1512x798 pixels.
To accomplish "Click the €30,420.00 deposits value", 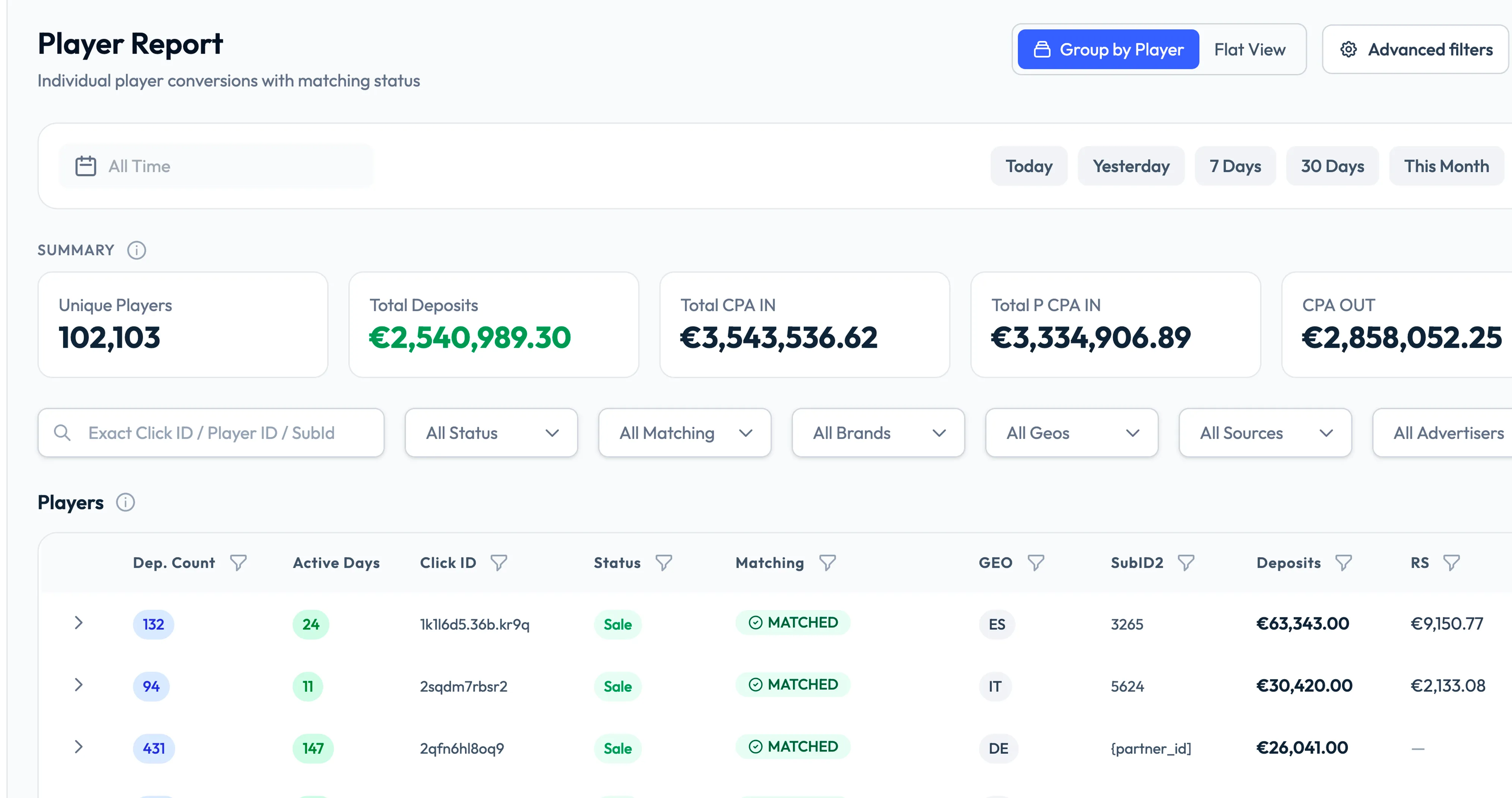I will point(1304,686).
